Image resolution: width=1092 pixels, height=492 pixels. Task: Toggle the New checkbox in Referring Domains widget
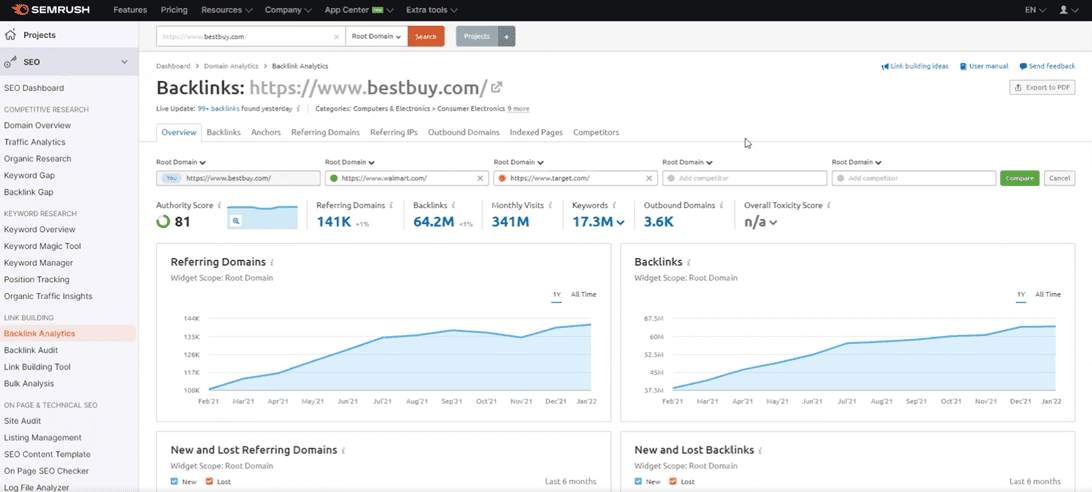(176, 482)
